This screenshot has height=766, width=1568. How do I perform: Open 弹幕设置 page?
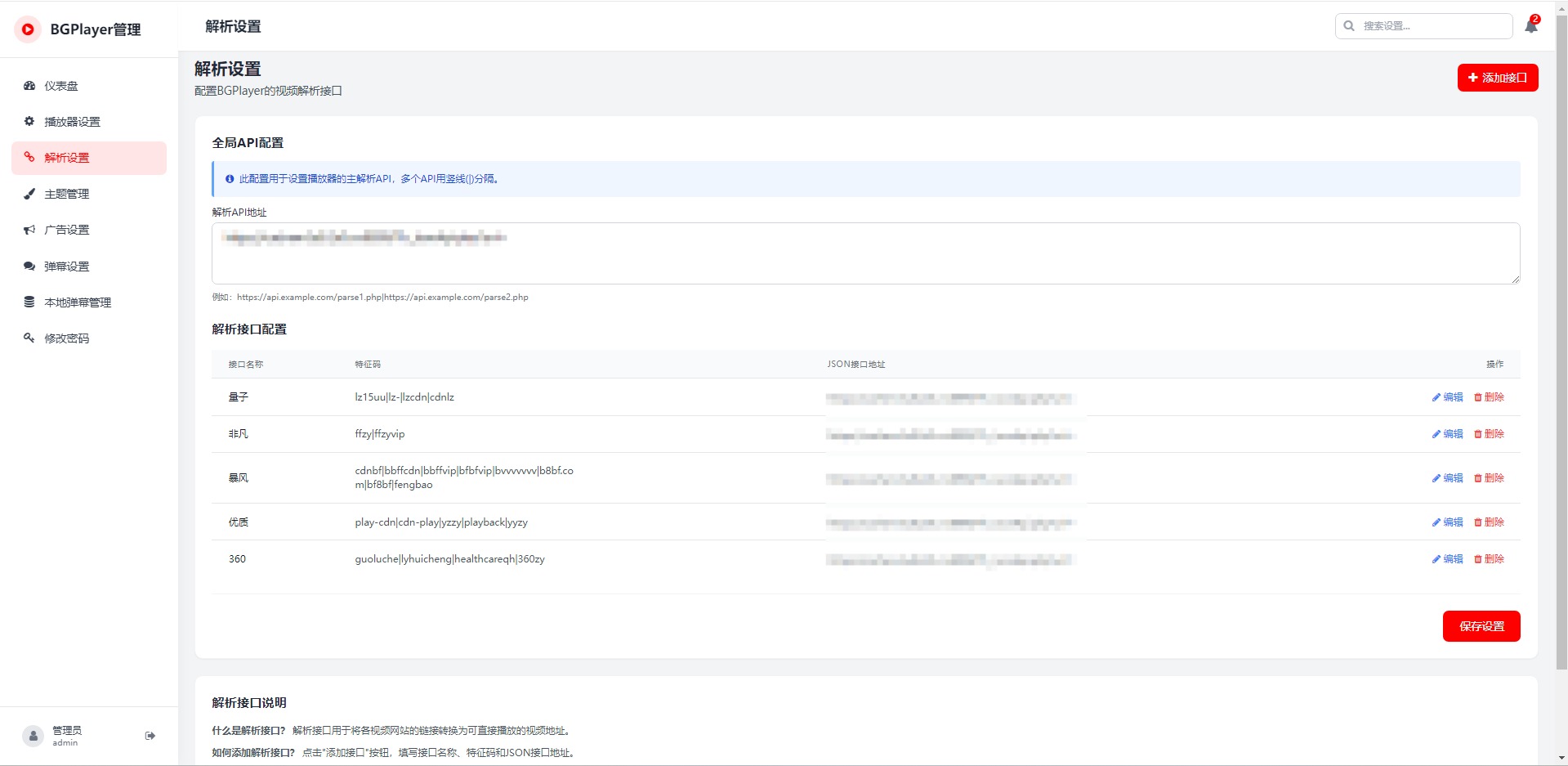67,267
